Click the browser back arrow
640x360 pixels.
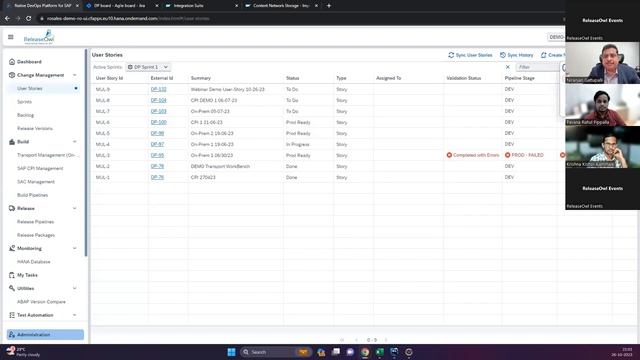point(7,18)
